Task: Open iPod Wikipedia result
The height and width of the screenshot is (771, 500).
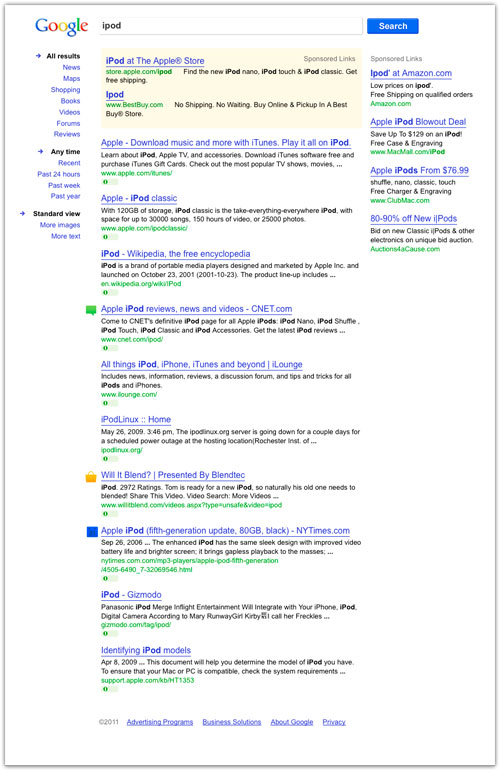Action: click(176, 254)
